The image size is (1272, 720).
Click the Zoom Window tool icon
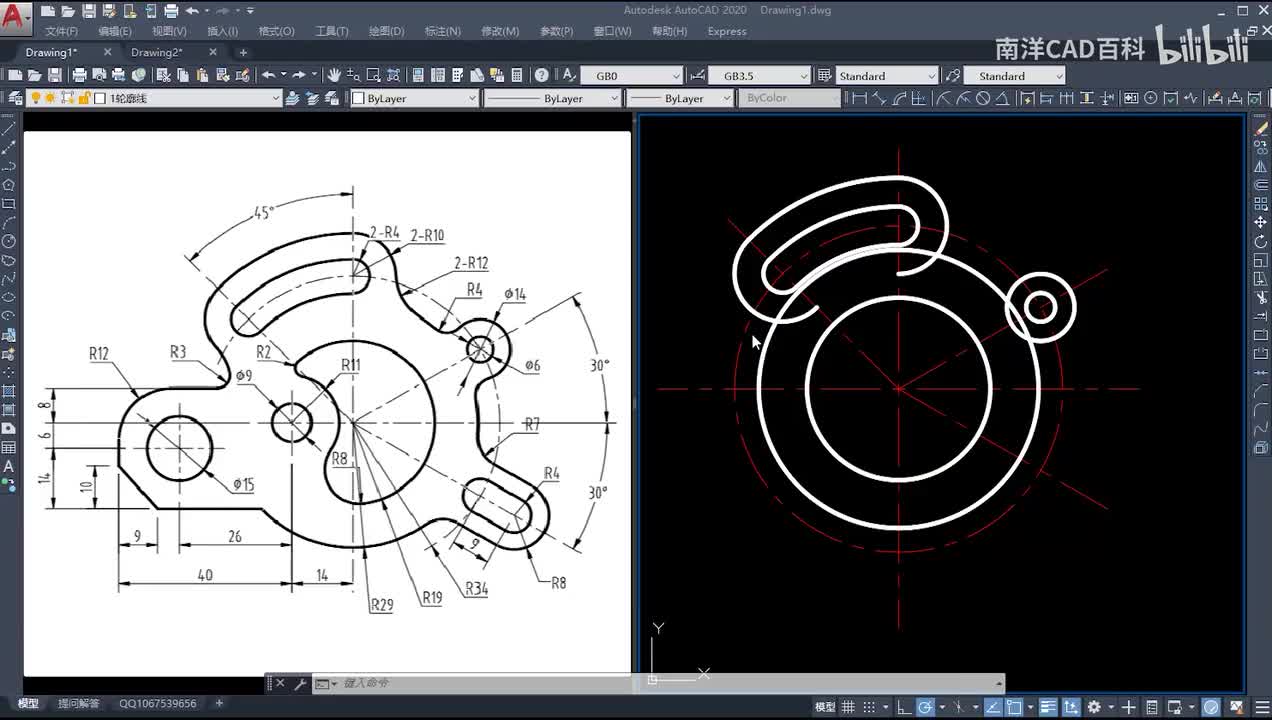tap(373, 75)
